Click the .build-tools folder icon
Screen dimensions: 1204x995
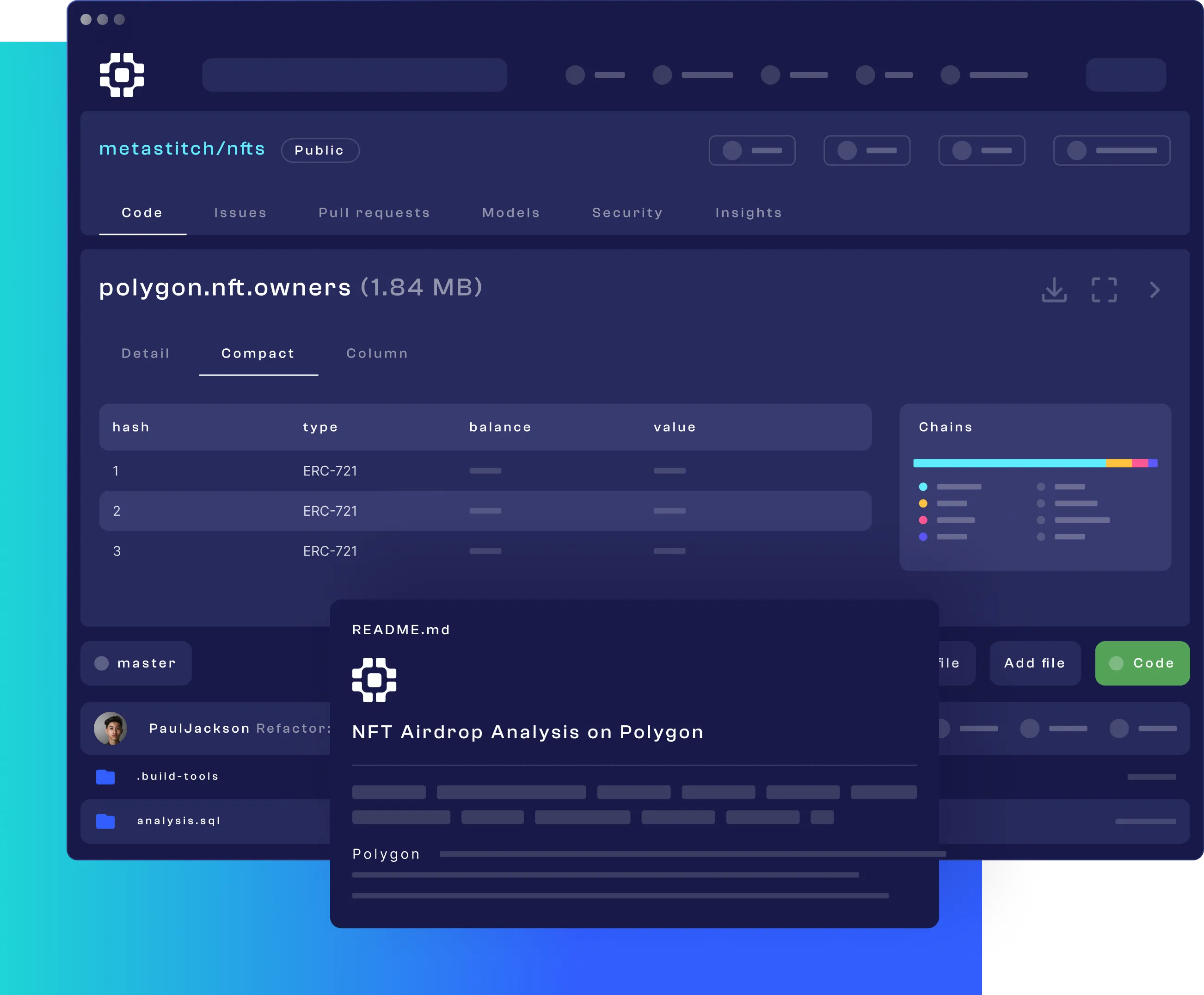[x=105, y=777]
